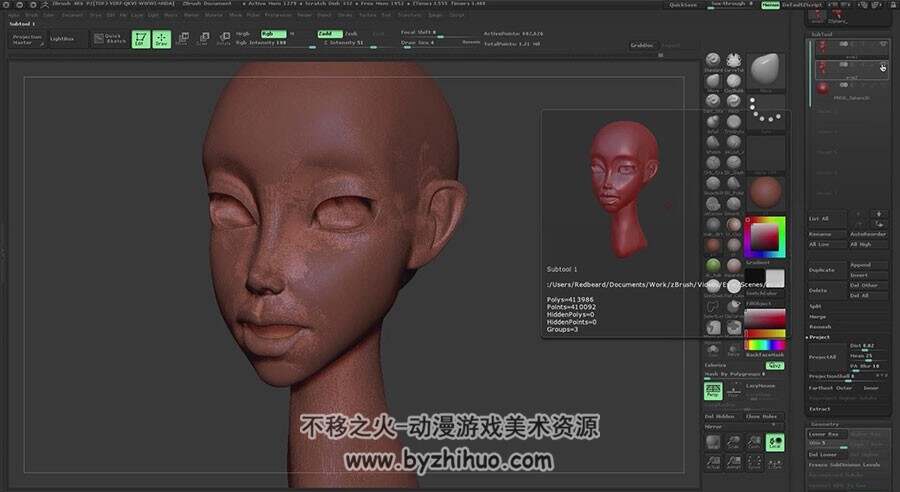Screen dimensions: 900x492
Task: Toggle Draw mode
Action: point(161,39)
